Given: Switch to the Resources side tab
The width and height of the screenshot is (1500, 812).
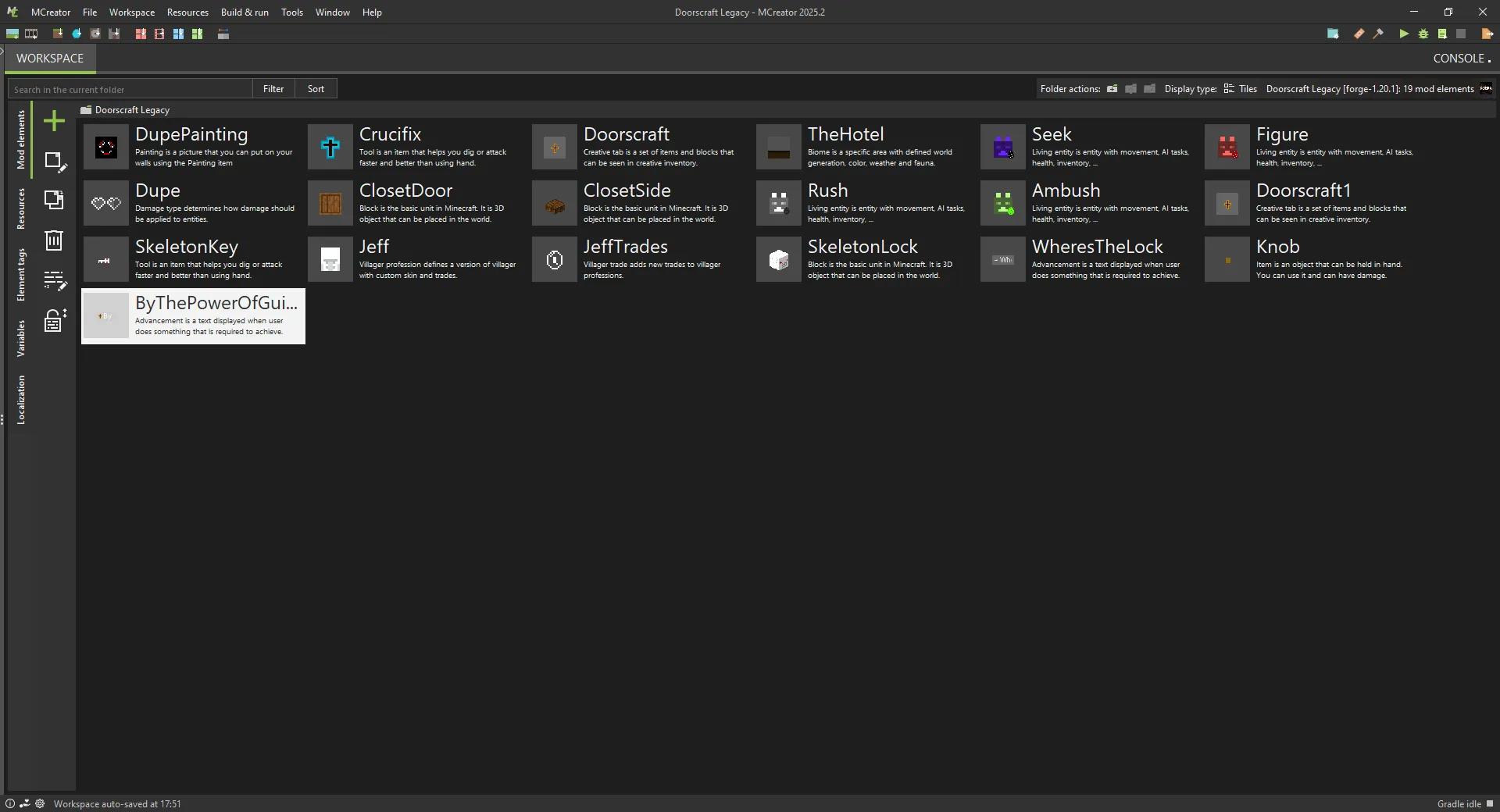Looking at the screenshot, I should [21, 208].
